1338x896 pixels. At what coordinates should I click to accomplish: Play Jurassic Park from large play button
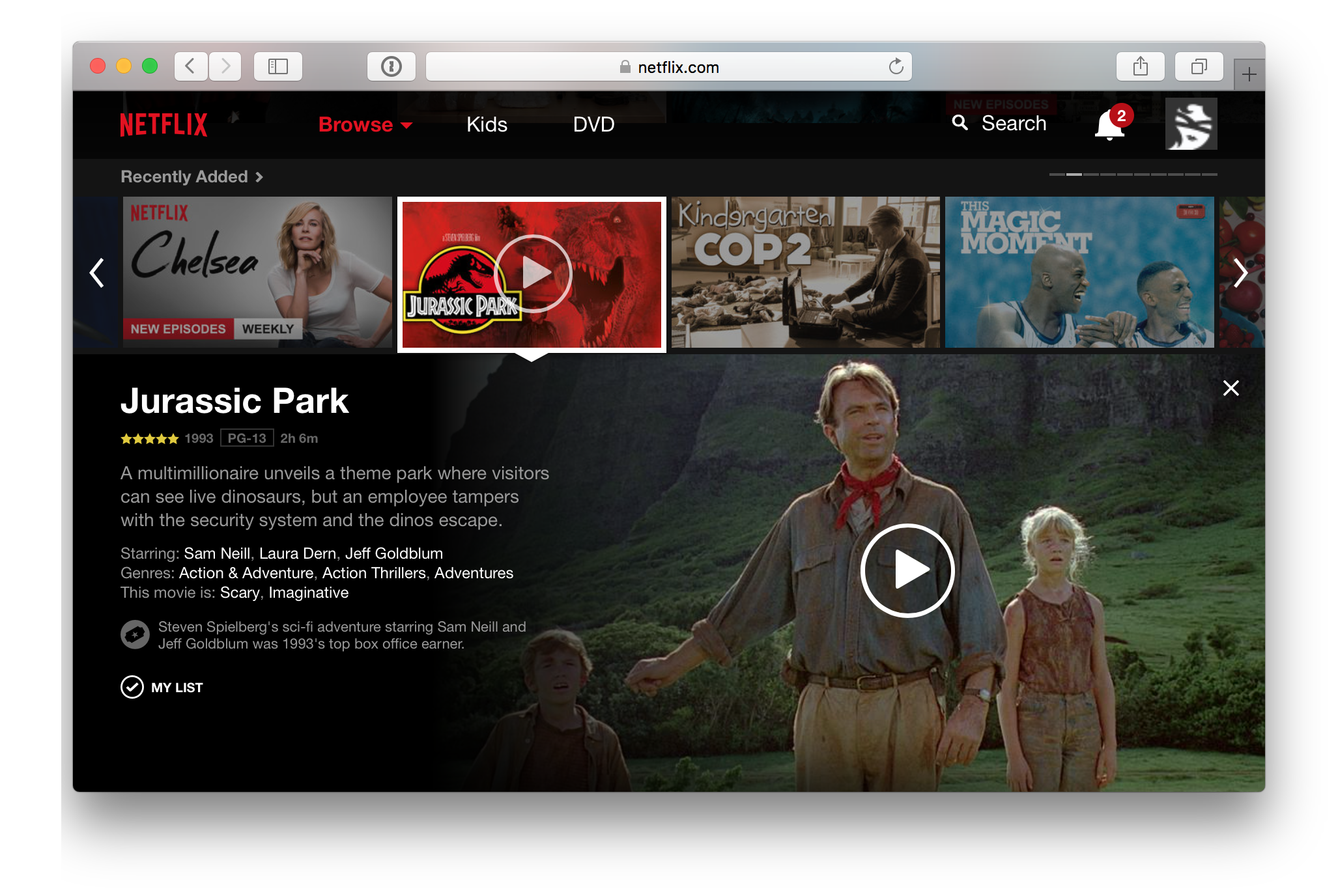907,570
